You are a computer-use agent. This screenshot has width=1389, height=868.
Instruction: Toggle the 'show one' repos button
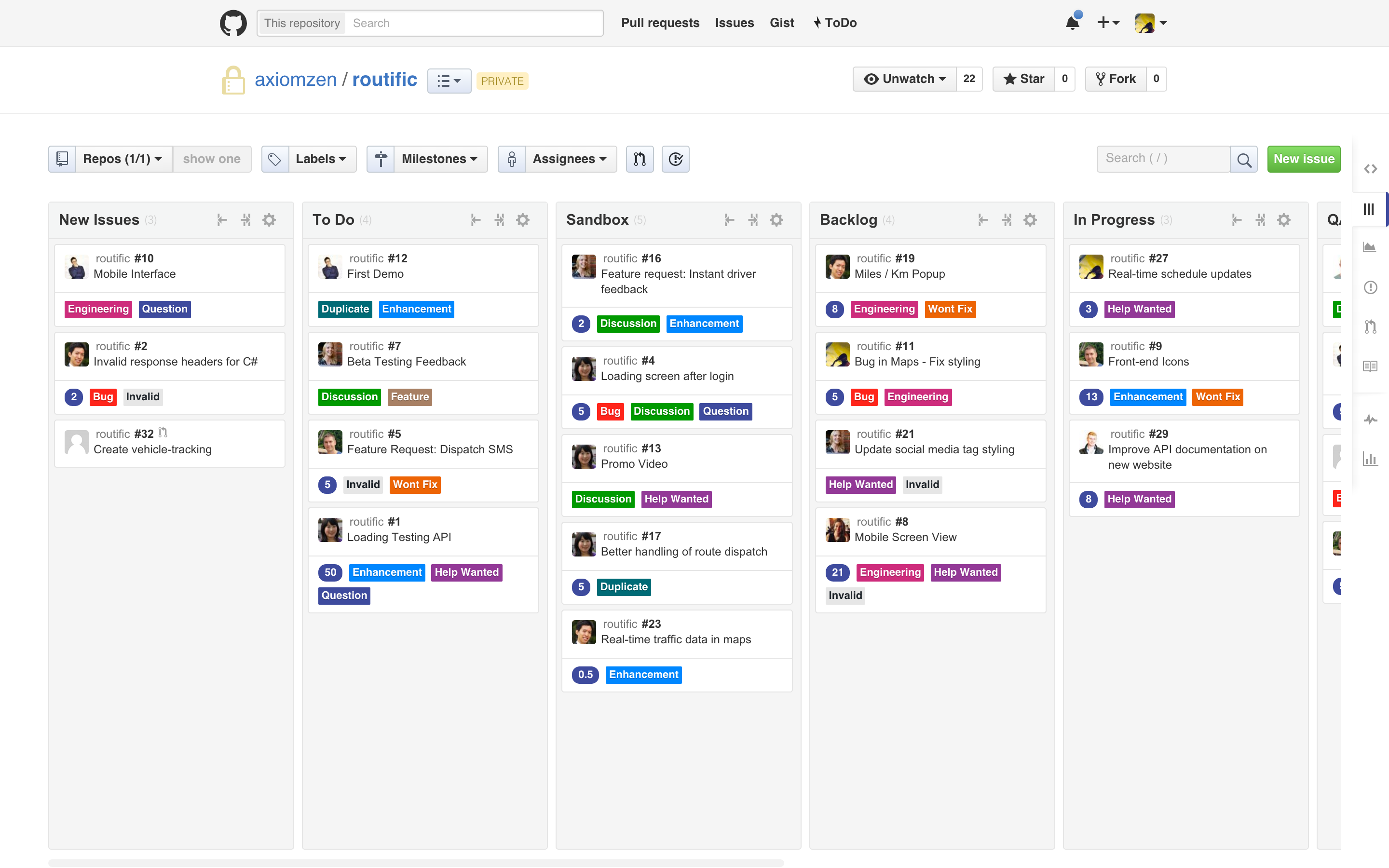point(211,159)
